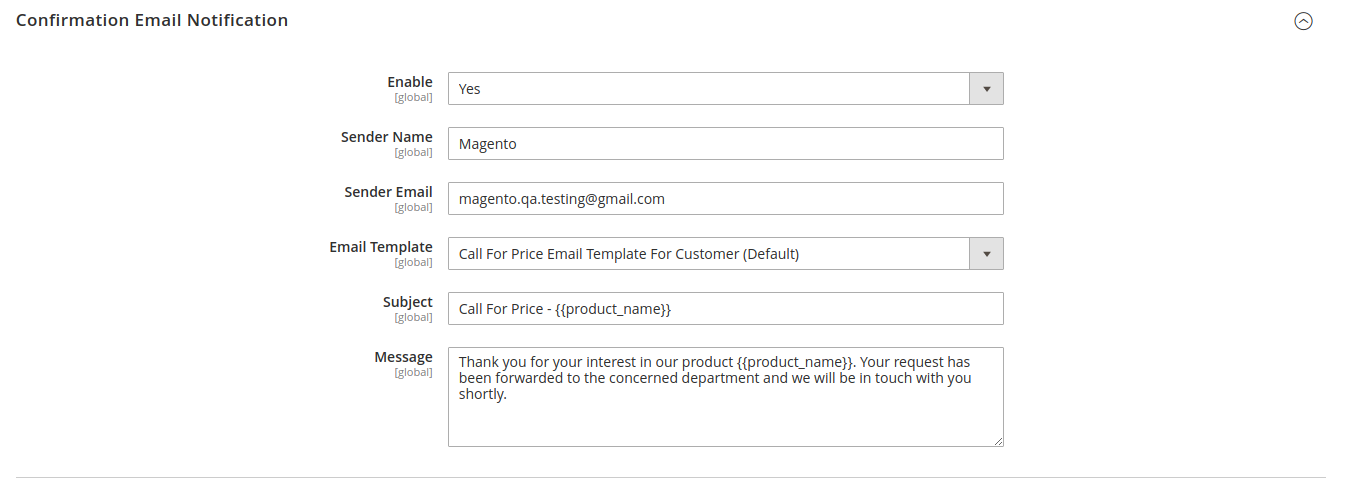Click the Sender Name label
Viewport: 1347px width, 490px height.
coord(387,137)
